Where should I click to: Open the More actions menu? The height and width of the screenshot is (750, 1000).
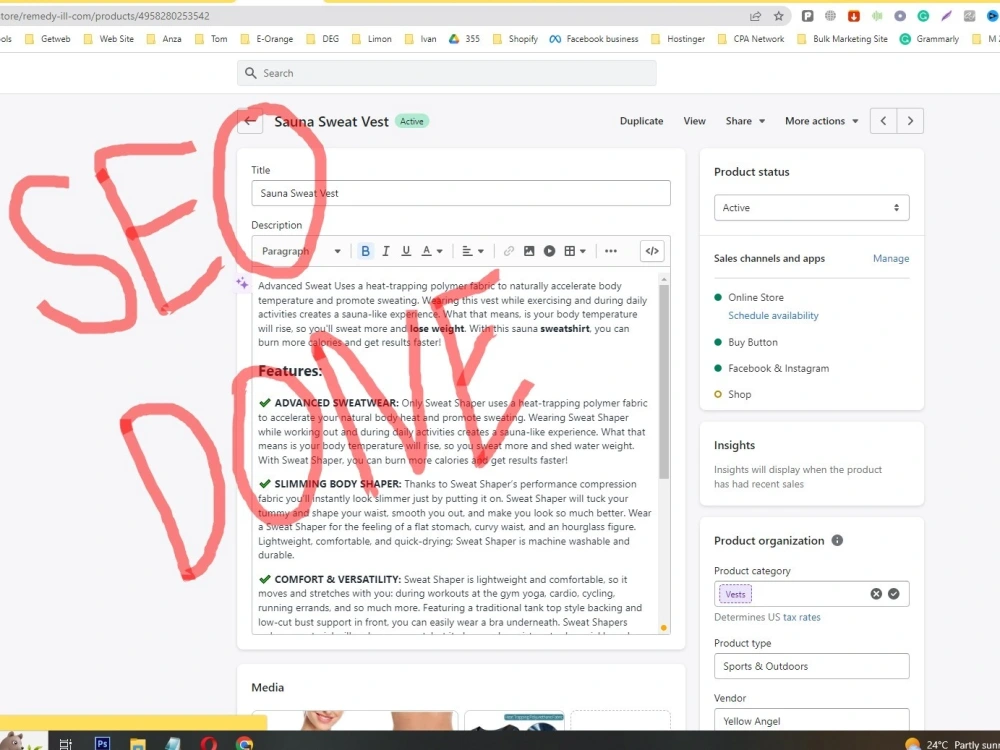tap(821, 121)
